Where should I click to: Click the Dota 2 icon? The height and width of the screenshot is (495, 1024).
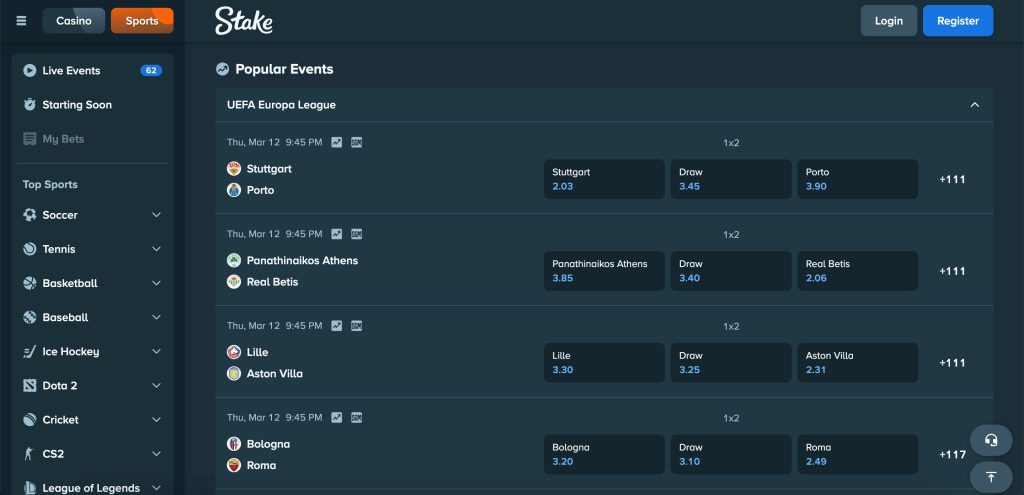pos(29,385)
